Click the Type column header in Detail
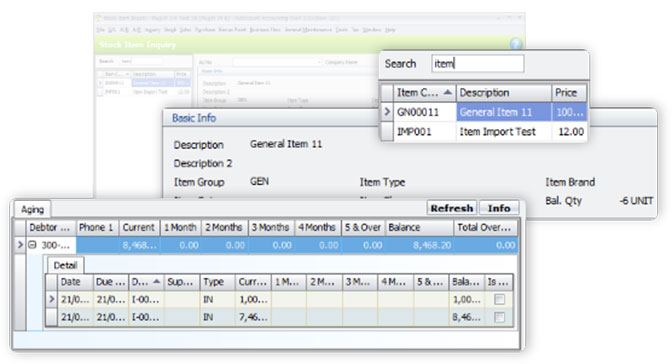The image size is (672, 364). [x=217, y=282]
